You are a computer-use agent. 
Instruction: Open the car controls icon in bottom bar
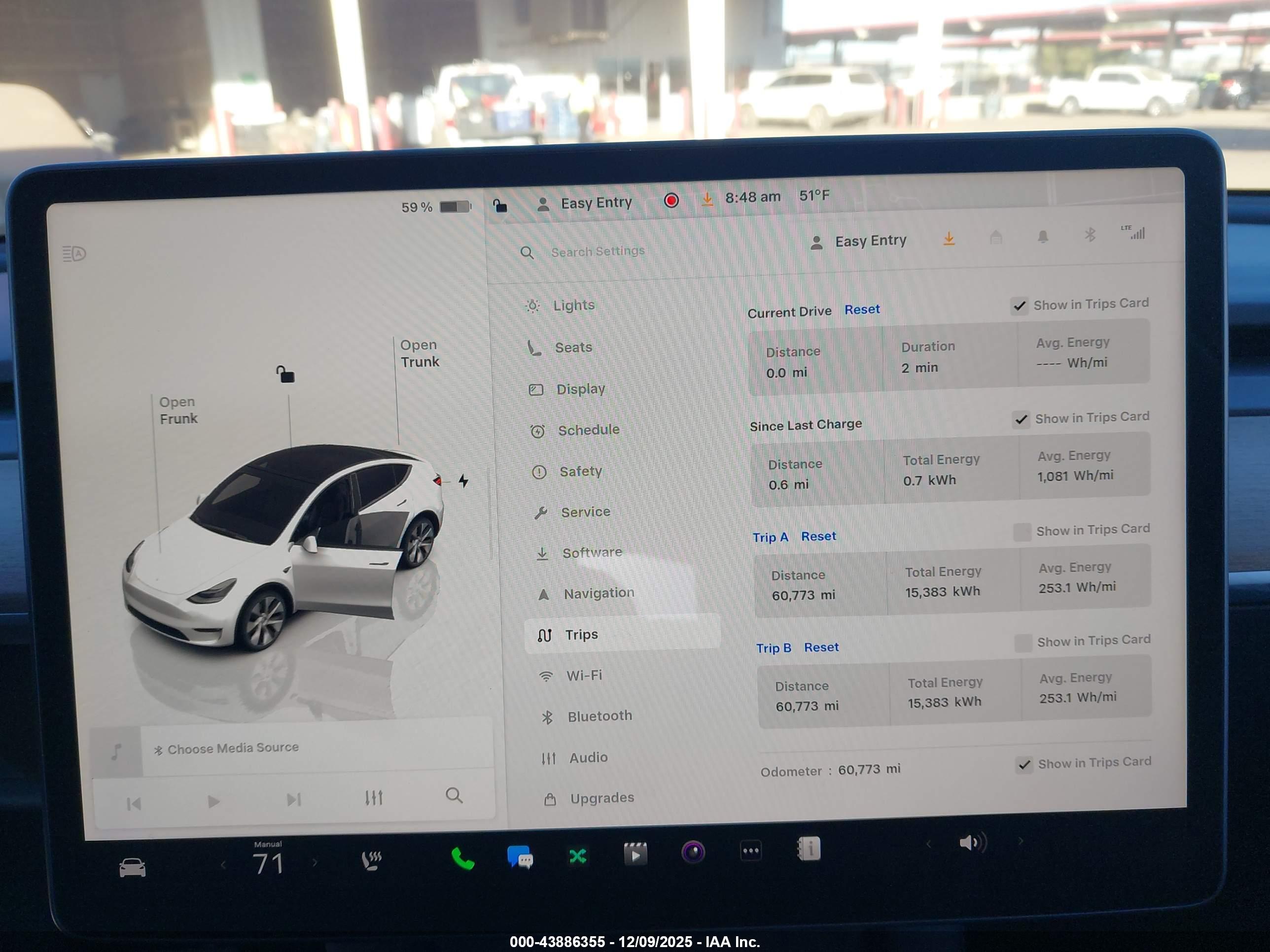132,867
